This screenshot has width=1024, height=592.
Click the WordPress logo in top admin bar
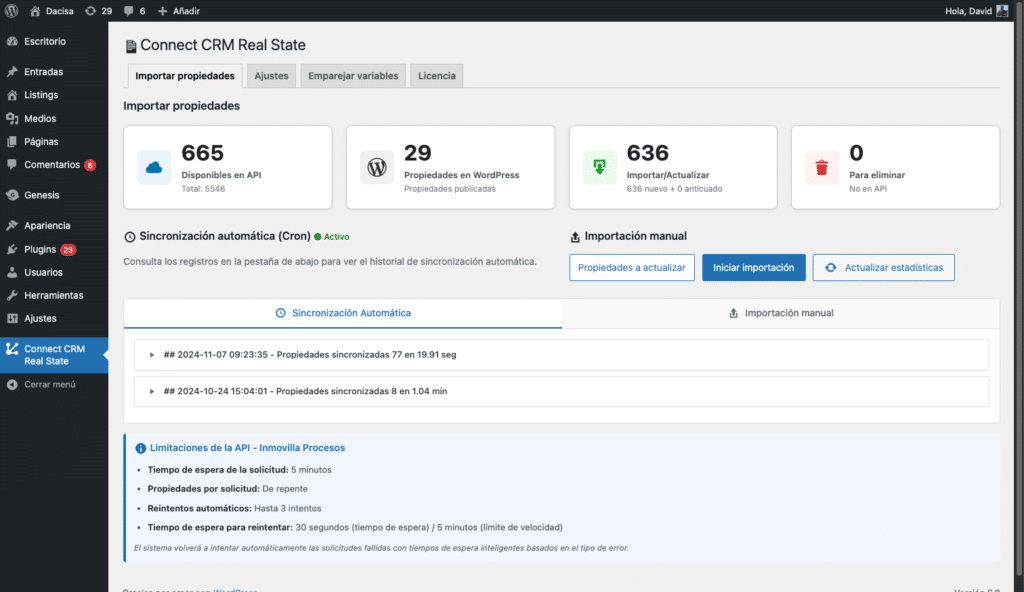(11, 10)
